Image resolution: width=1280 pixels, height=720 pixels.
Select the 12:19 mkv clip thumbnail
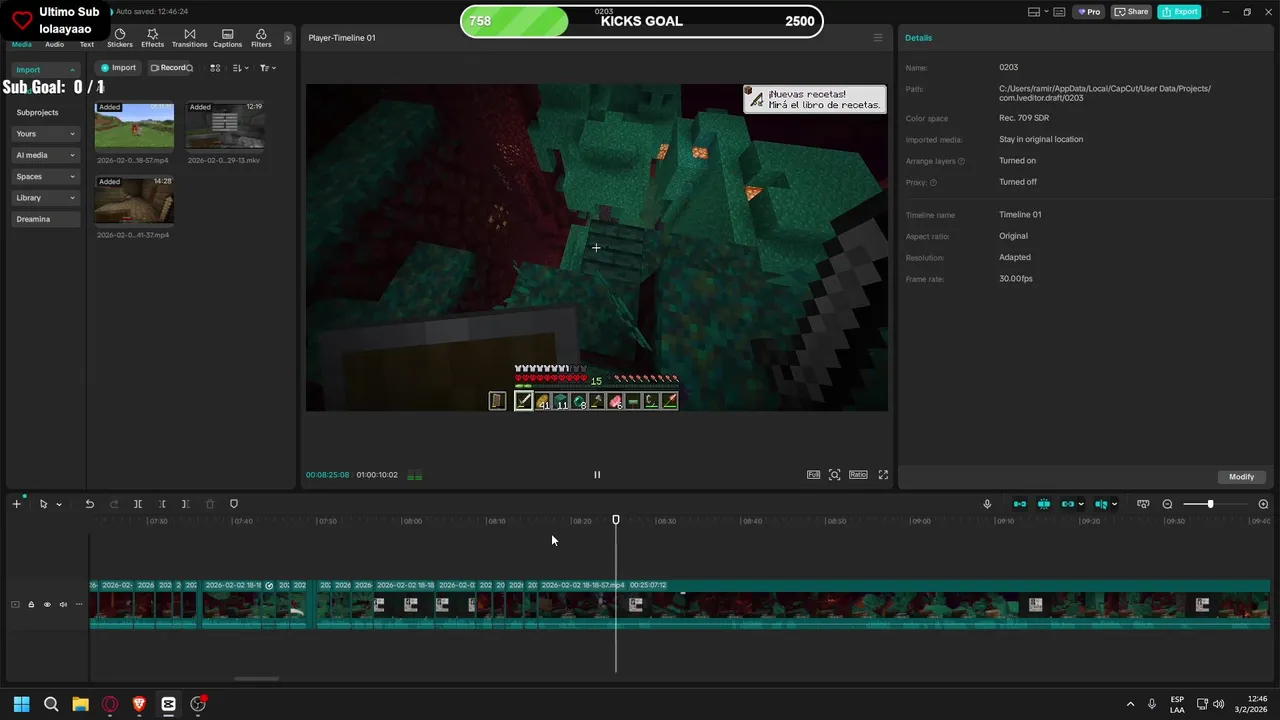coord(225,126)
